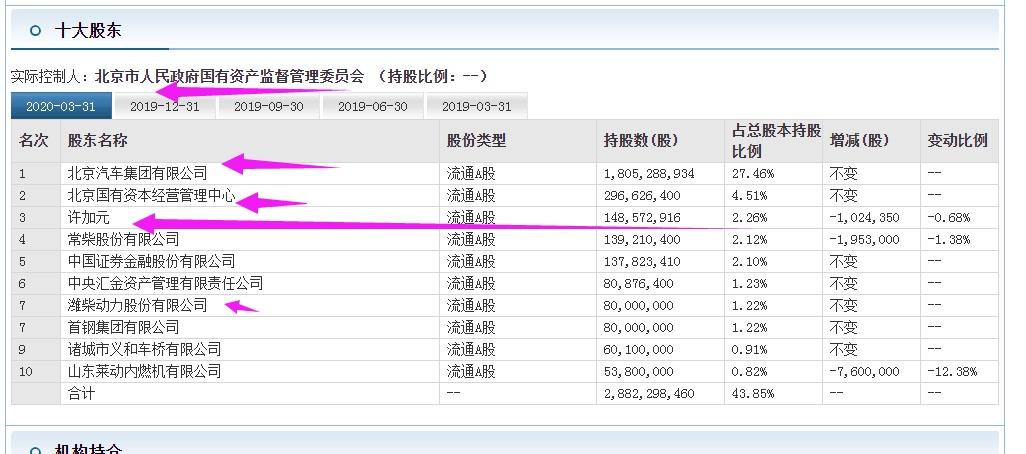
Task: Open 中央汇金资产管理有限责任公司 entry
Action: coord(165,283)
